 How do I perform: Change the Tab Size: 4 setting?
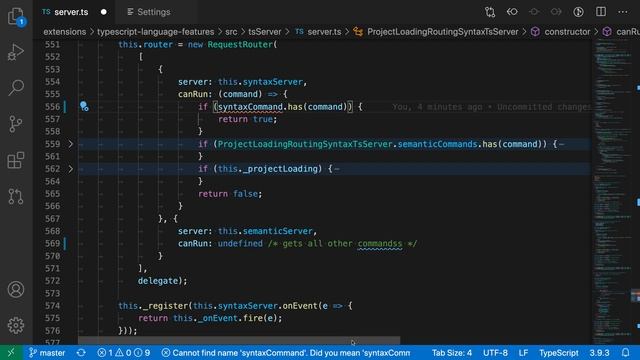point(451,353)
